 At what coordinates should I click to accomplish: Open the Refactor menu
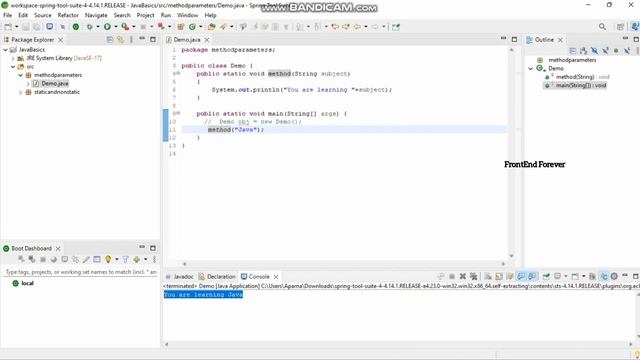(x=68, y=15)
